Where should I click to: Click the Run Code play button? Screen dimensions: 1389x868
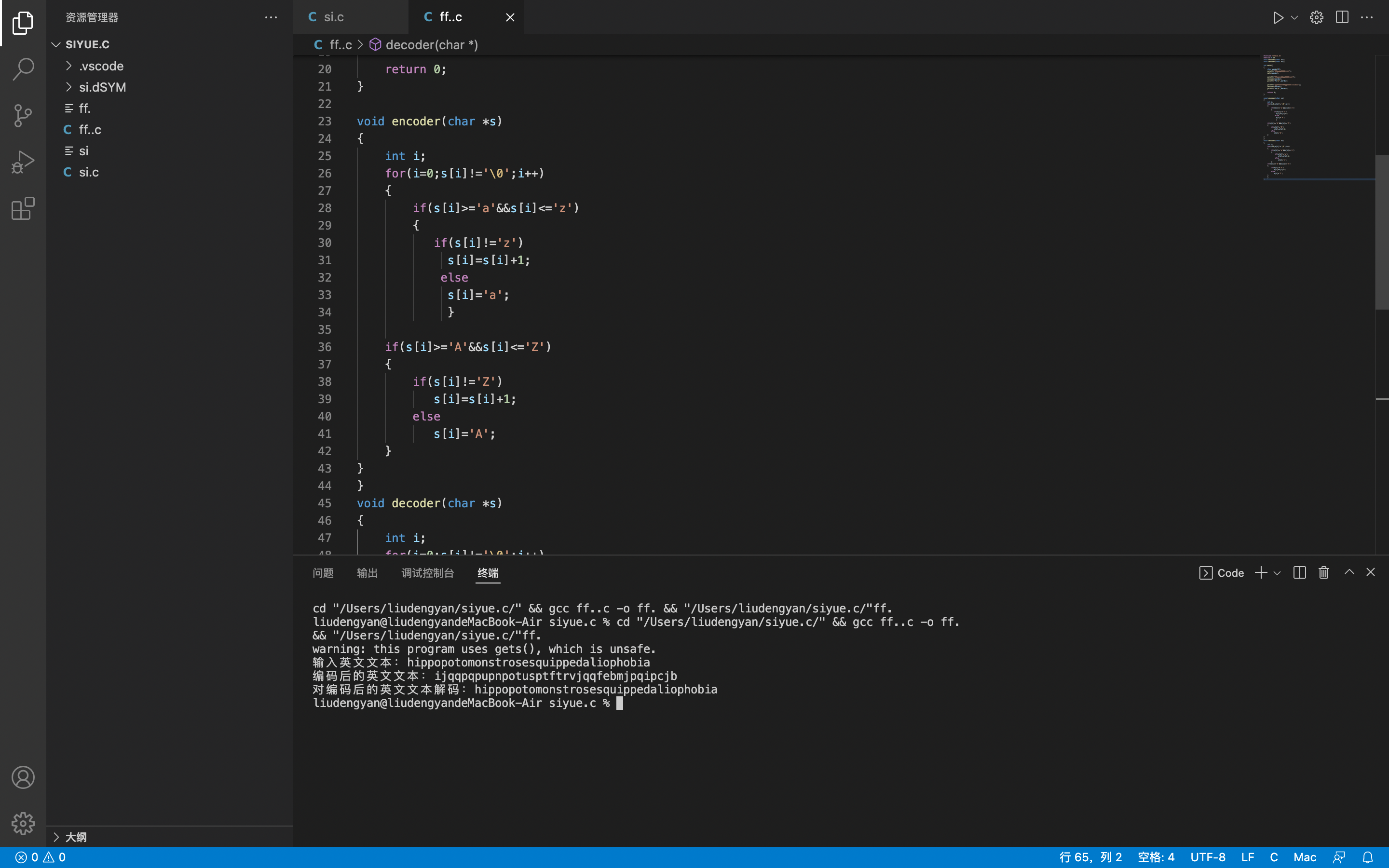coord(1278,17)
